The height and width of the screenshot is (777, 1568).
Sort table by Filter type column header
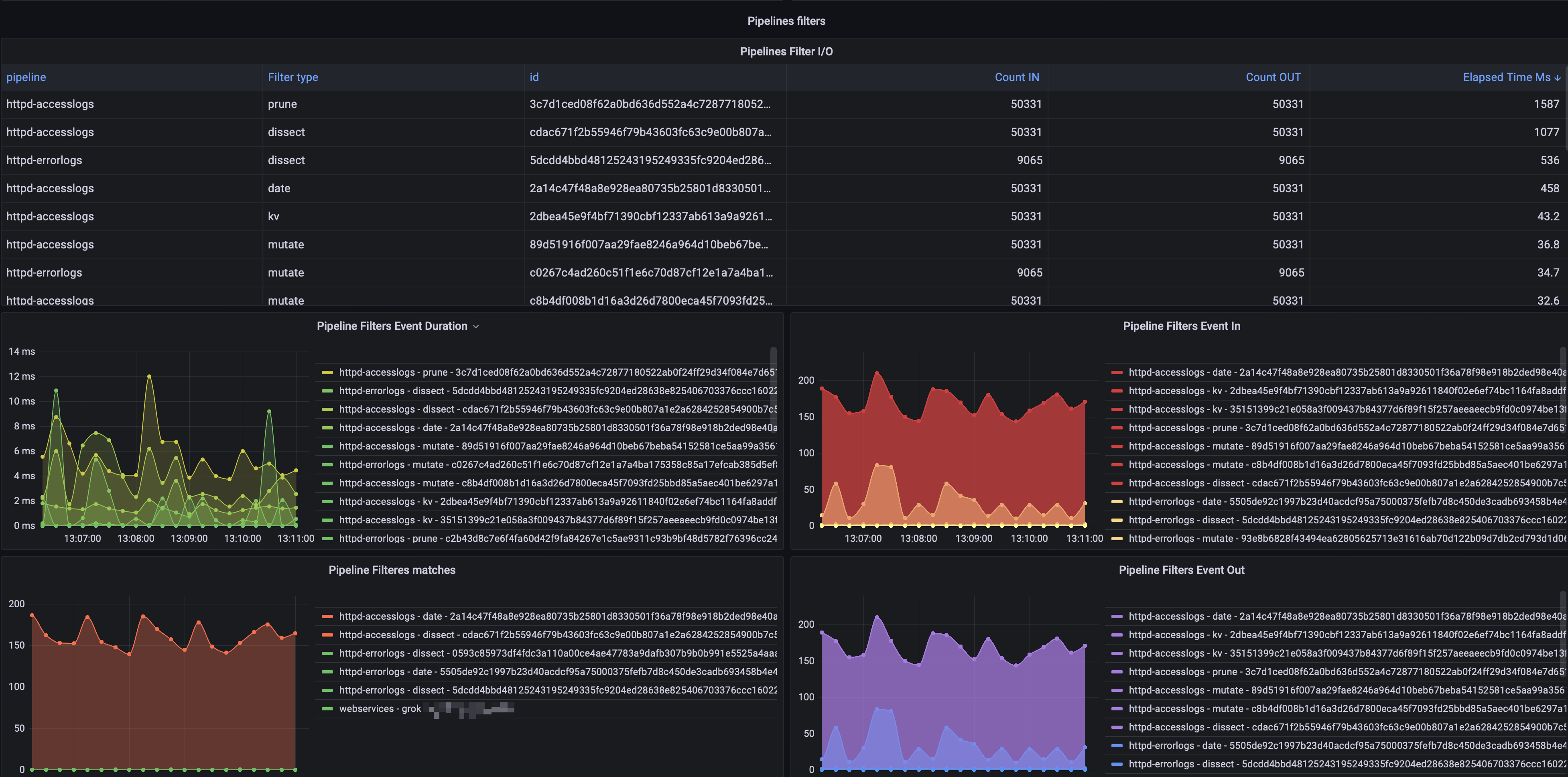pyautogui.click(x=293, y=77)
